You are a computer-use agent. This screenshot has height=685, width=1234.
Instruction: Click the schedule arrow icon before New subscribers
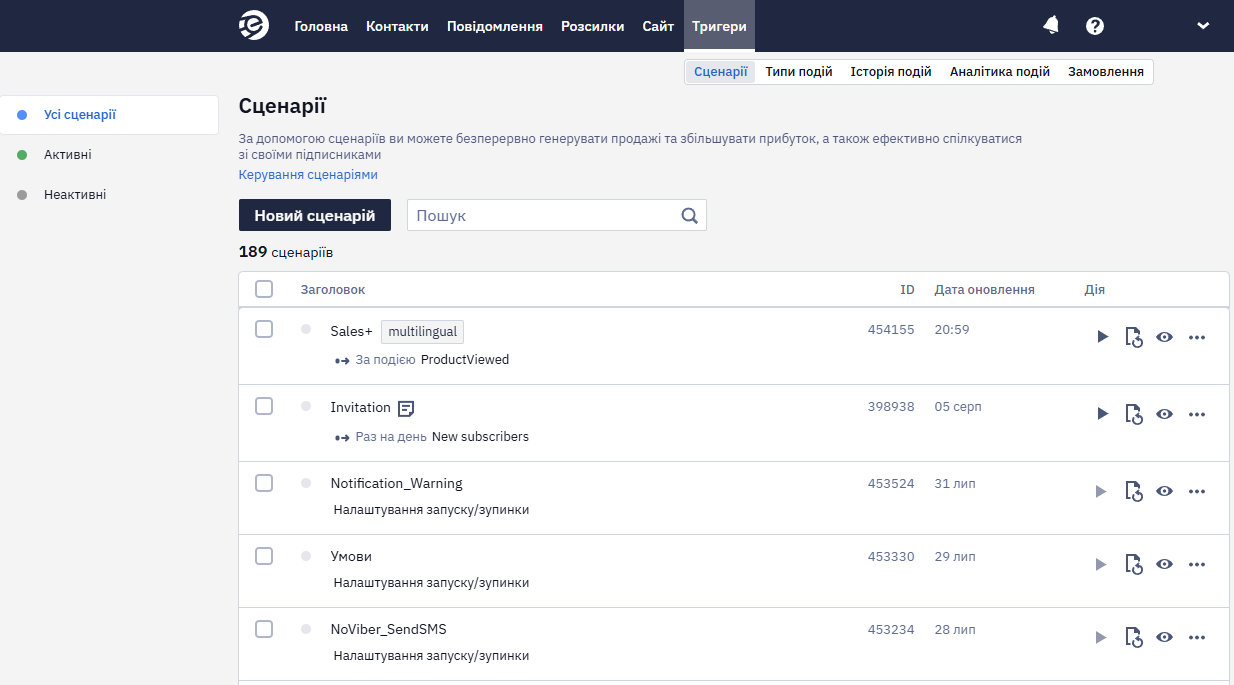tap(342, 437)
